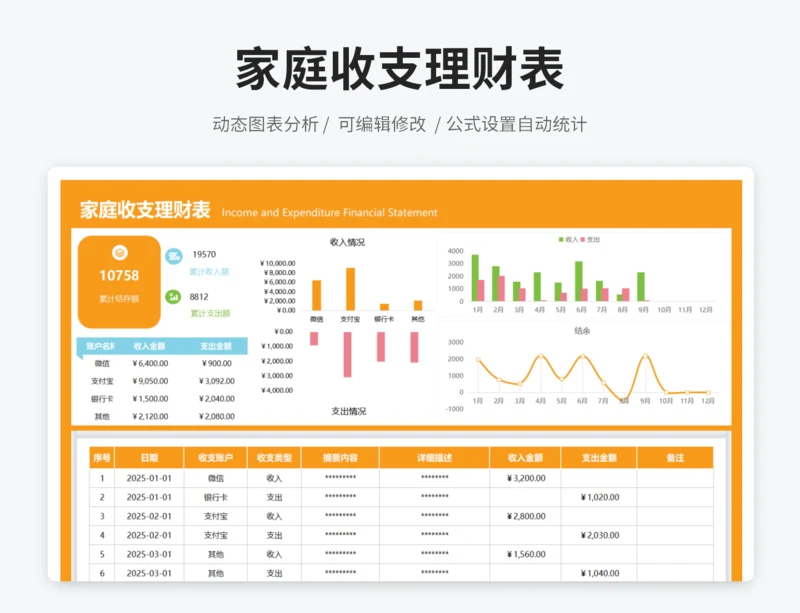Select the 备注 column header
Image resolution: width=800 pixels, height=613 pixels.
tap(675, 458)
